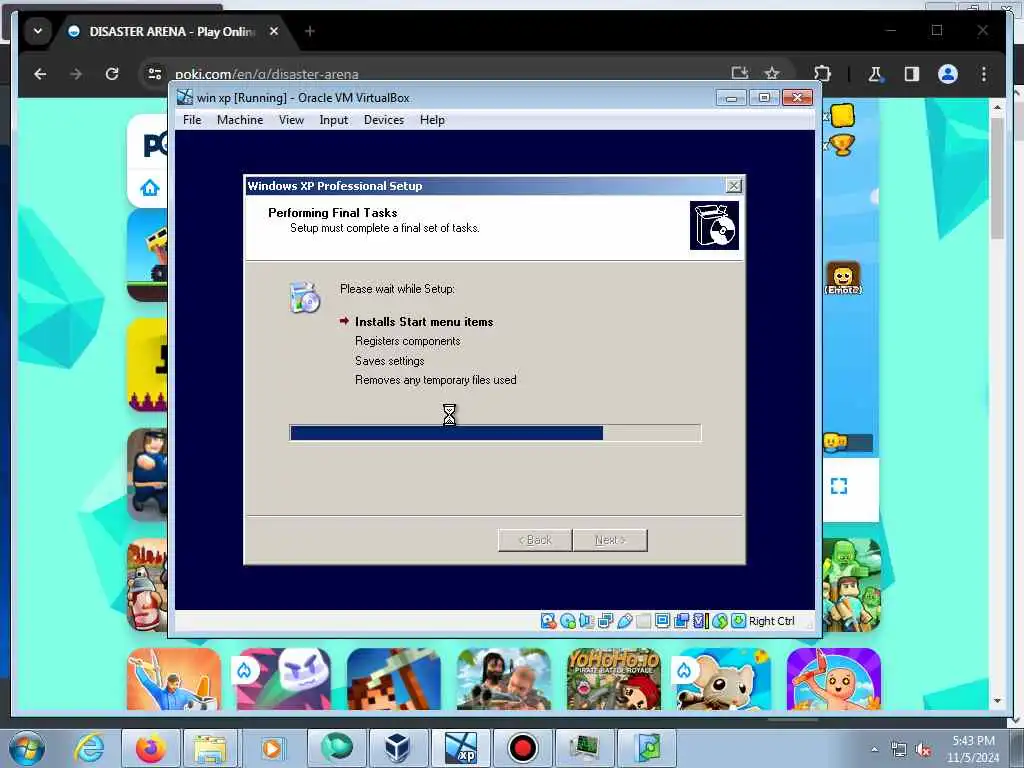Open the Minecraft-style zombie game thumbnail
This screenshot has height=768, width=1024.
(x=852, y=585)
